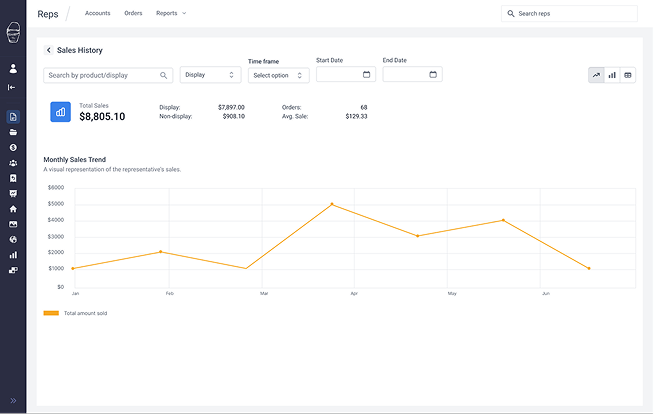Open the user profile icon in sidebar

click(x=13, y=68)
